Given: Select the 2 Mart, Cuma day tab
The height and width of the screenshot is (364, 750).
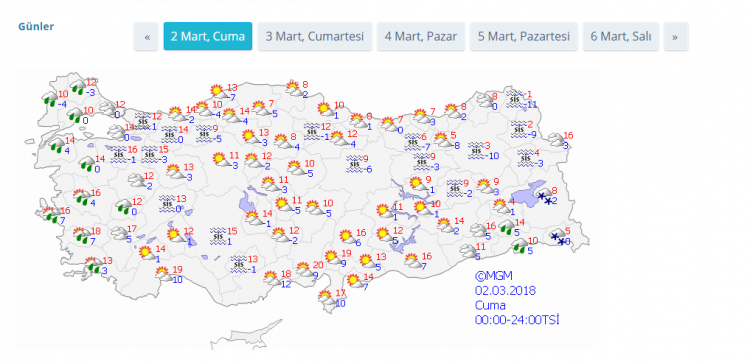Looking at the screenshot, I should click(x=208, y=36).
